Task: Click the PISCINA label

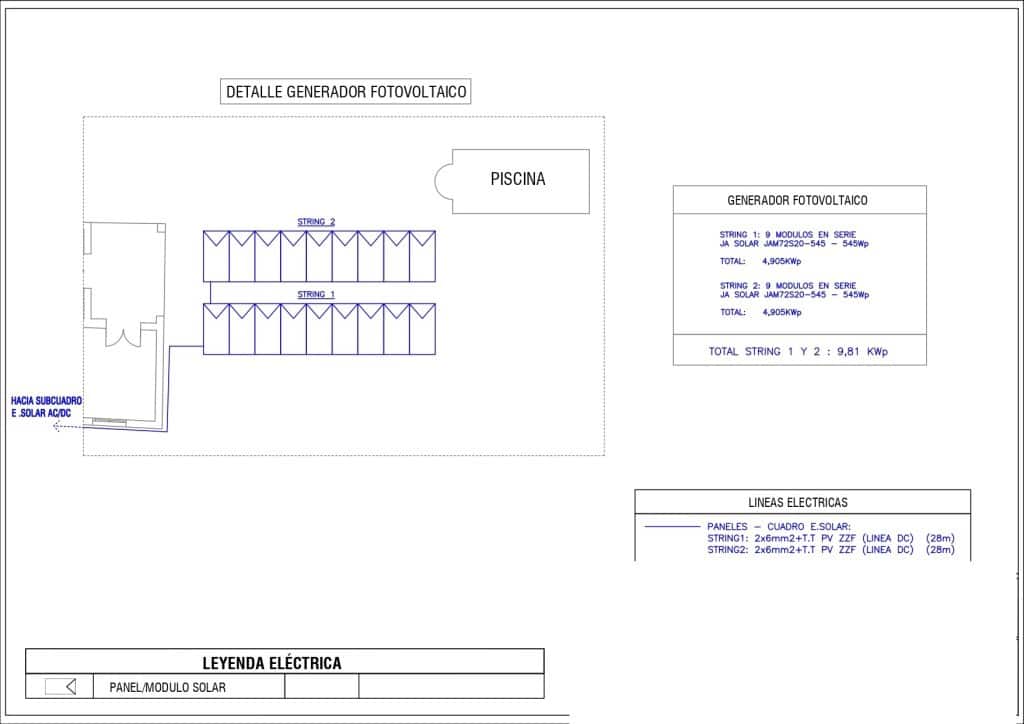Action: pyautogui.click(x=517, y=180)
